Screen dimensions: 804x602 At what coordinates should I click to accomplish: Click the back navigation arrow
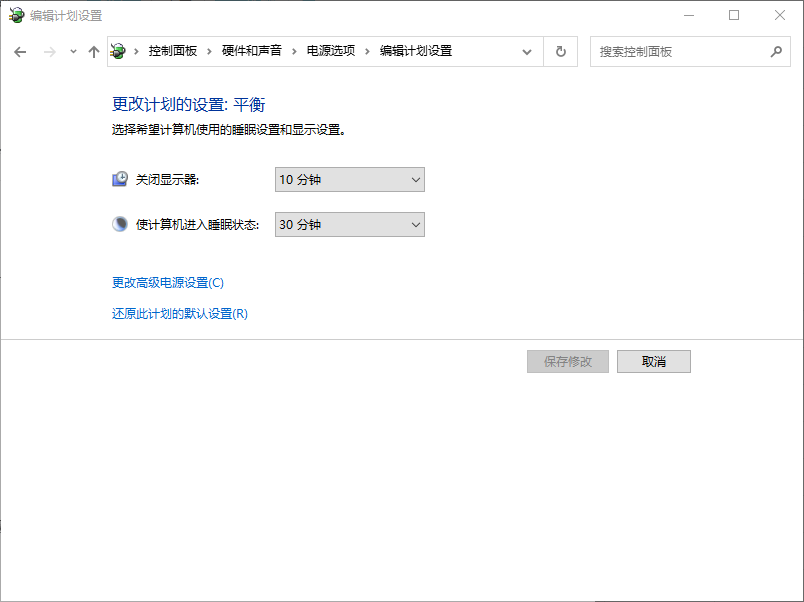coord(20,51)
